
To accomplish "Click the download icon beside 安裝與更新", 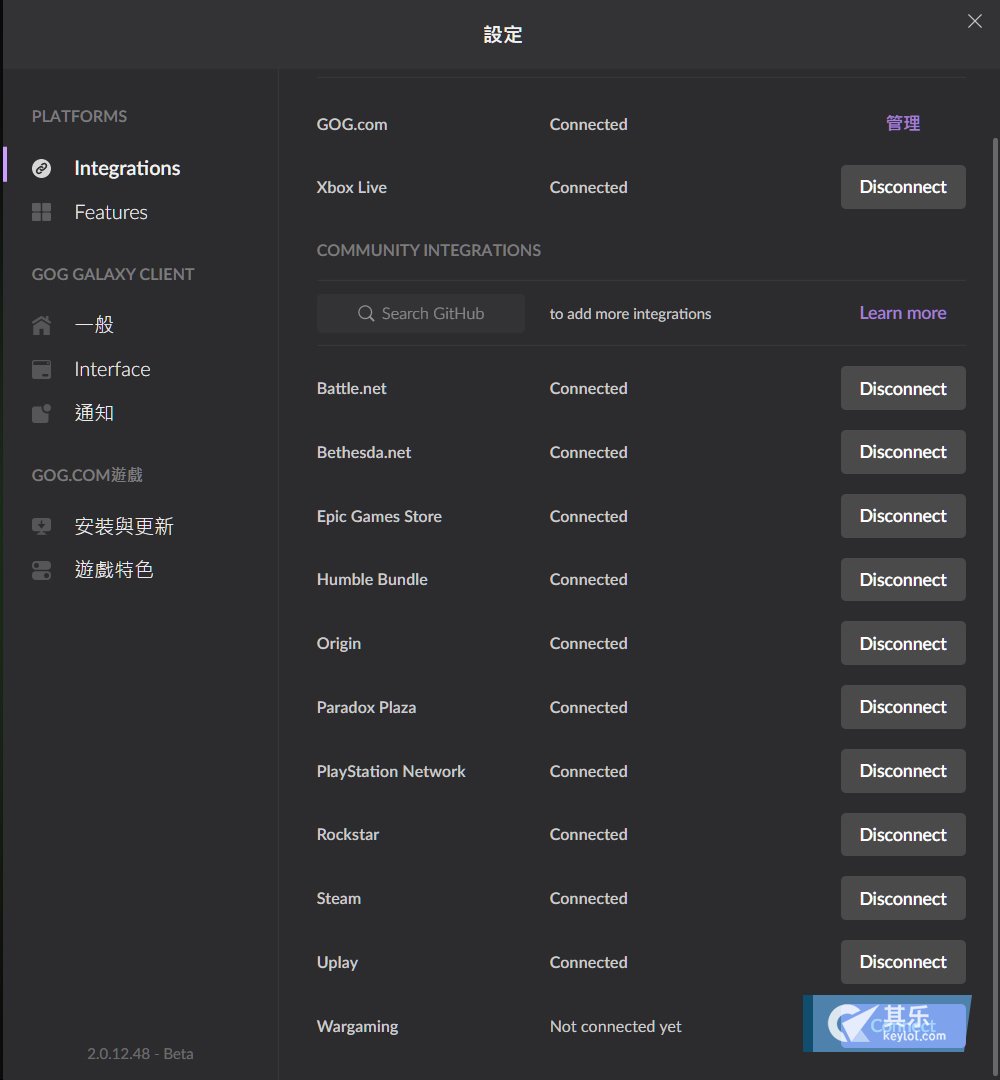I will (41, 526).
